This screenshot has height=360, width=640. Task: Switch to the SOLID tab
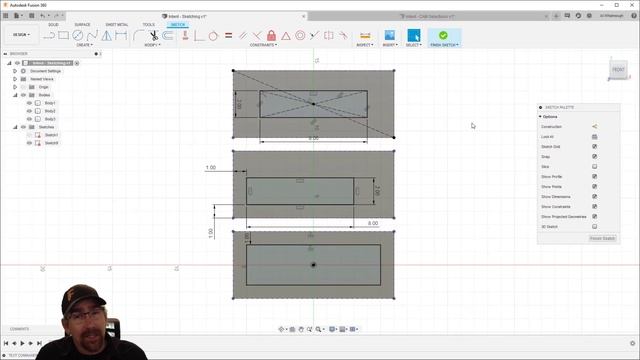click(53, 25)
